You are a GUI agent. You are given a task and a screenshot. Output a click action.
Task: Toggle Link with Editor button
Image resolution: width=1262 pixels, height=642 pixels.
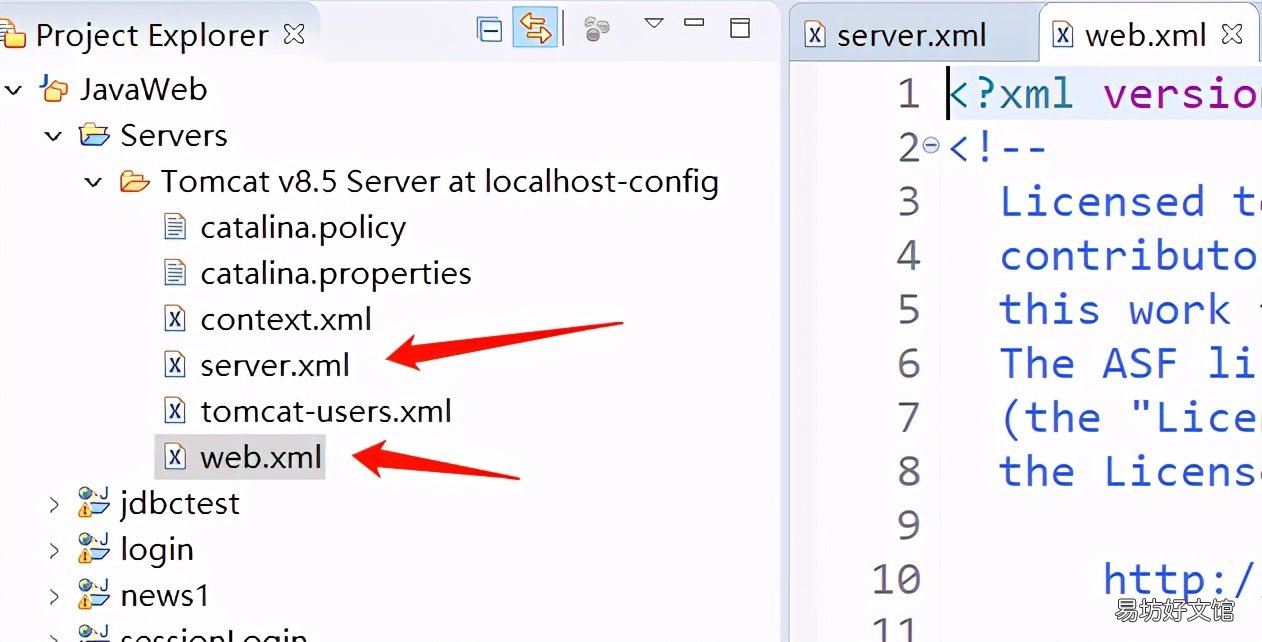point(535,29)
